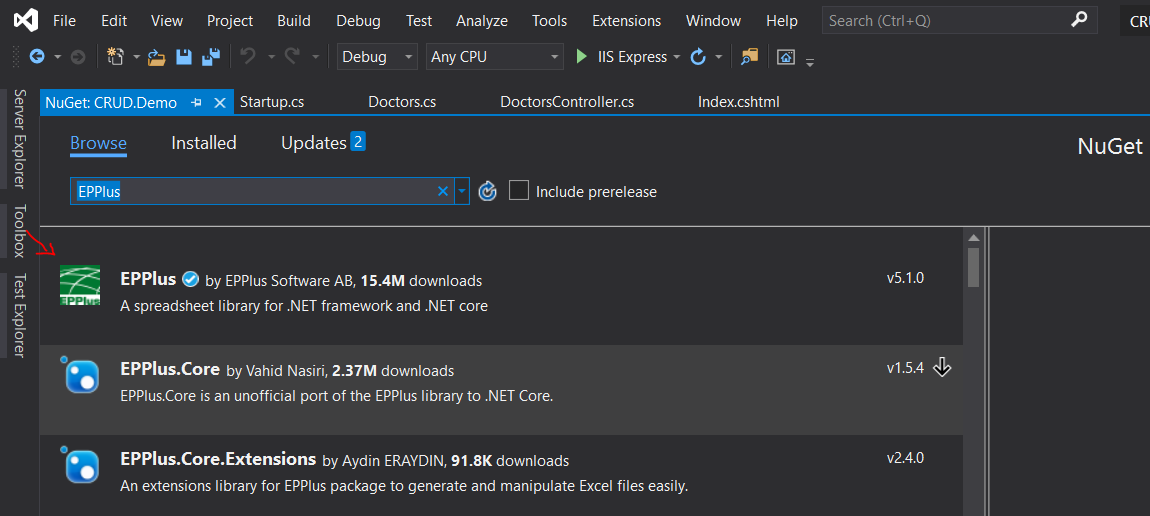Click the Search (Ctrl+Q) box
The height and width of the screenshot is (516, 1150).
(x=959, y=21)
